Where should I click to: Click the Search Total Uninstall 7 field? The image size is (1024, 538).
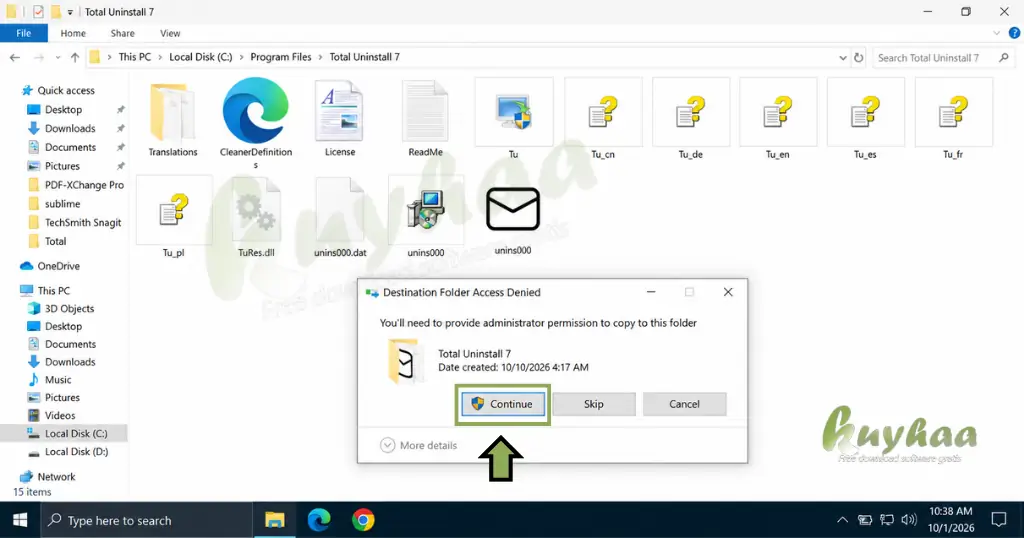[x=942, y=57]
